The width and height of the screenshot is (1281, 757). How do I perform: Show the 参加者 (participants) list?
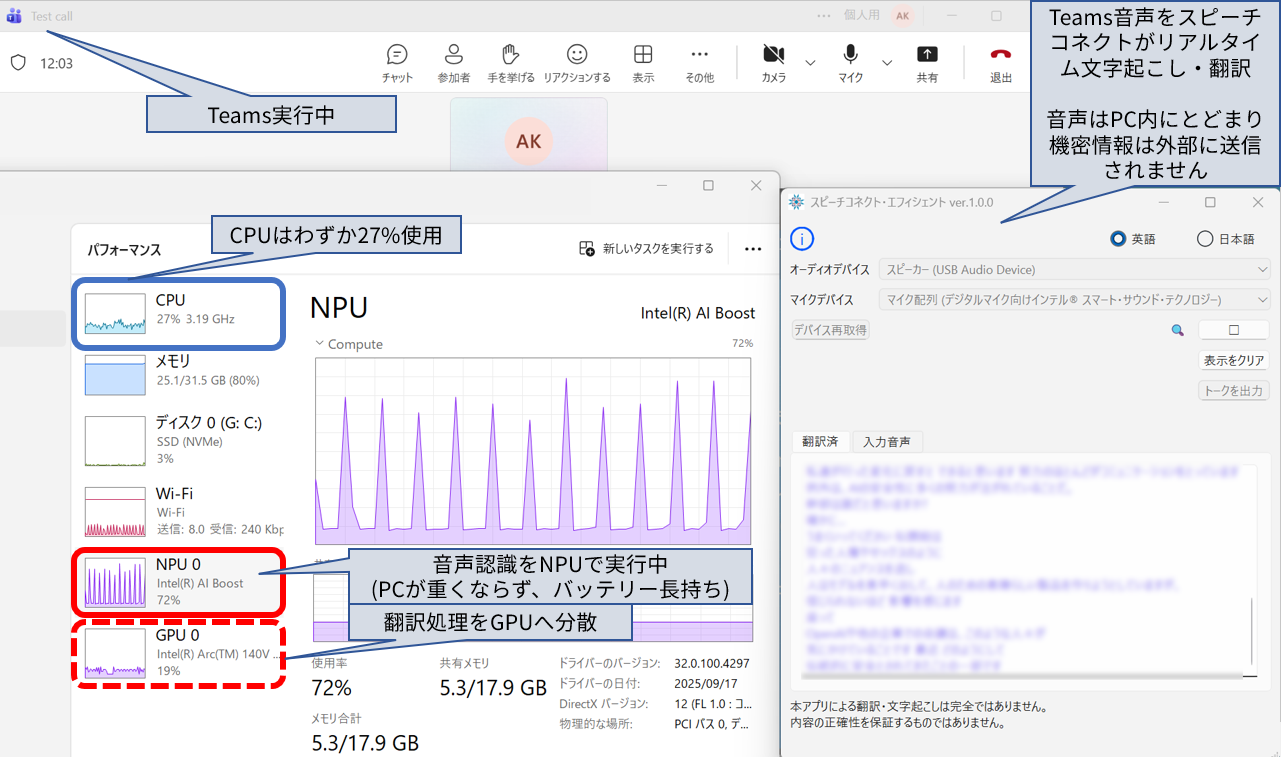click(x=453, y=62)
